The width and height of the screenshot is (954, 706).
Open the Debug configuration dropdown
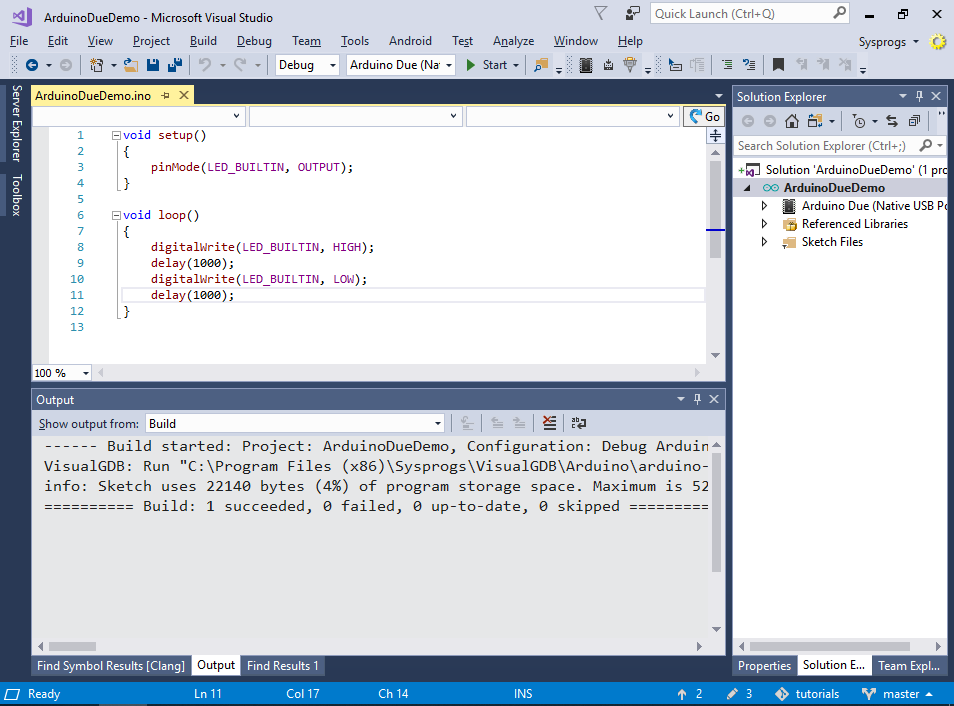pos(307,65)
